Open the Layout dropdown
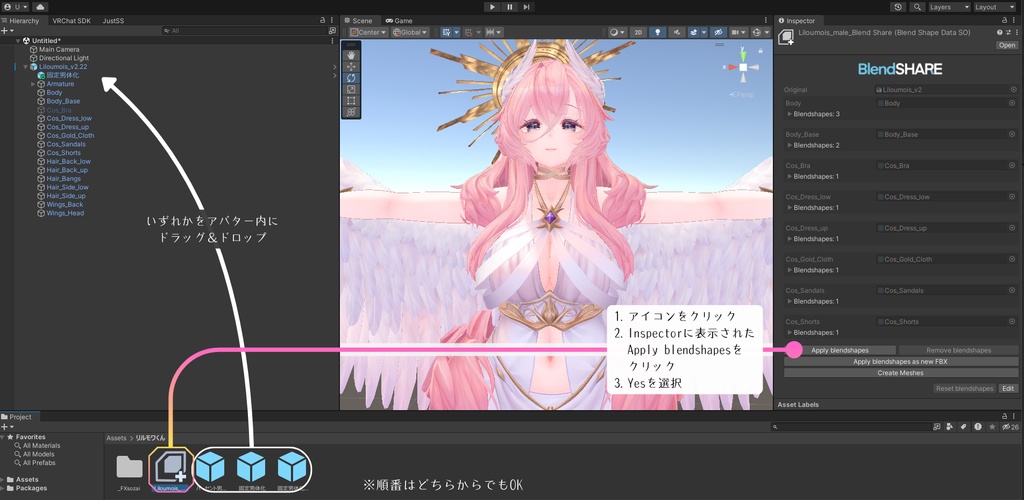The height and width of the screenshot is (500, 1024). [x=995, y=7]
